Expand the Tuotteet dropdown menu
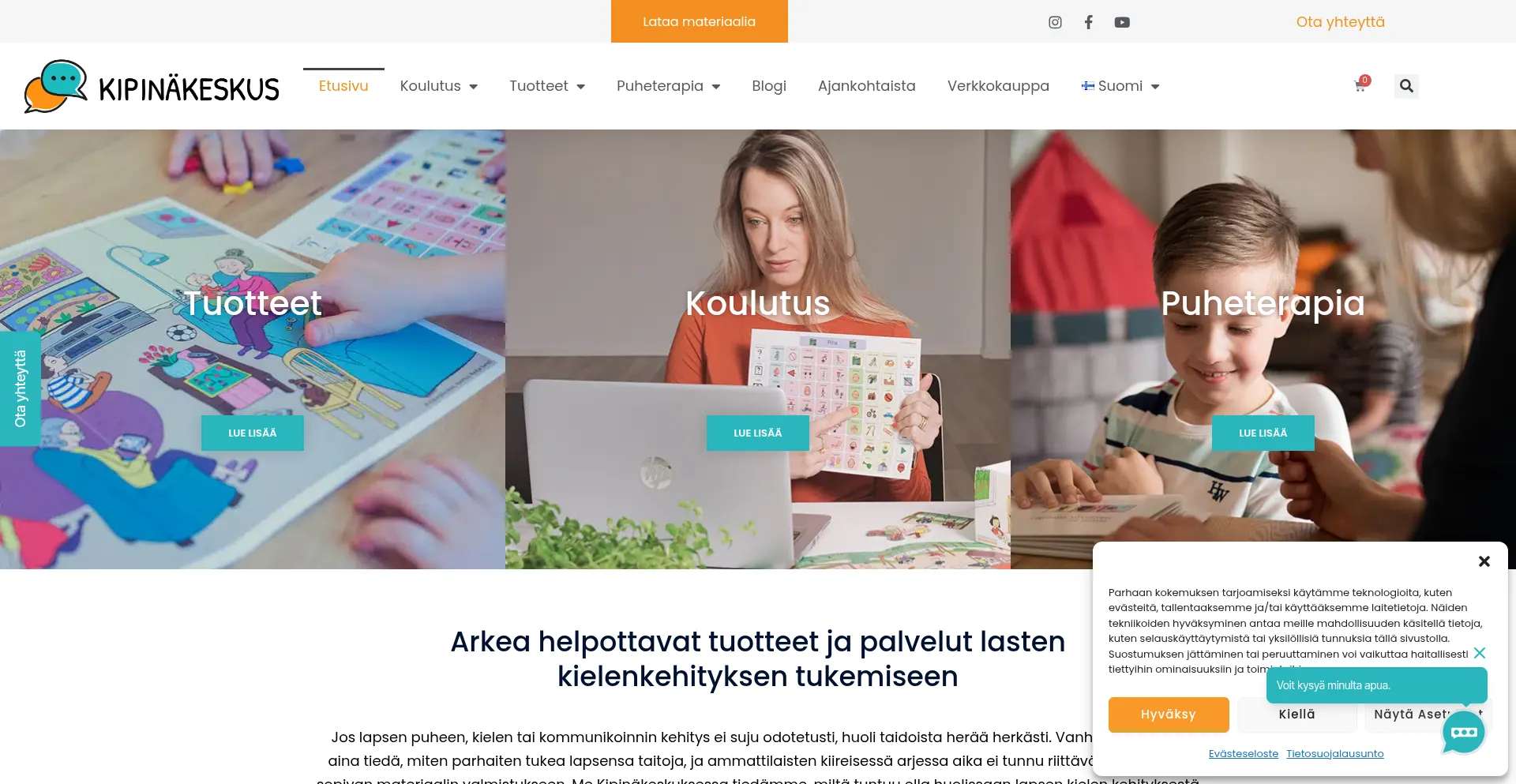Screen dimensions: 1516x784 coord(547,86)
